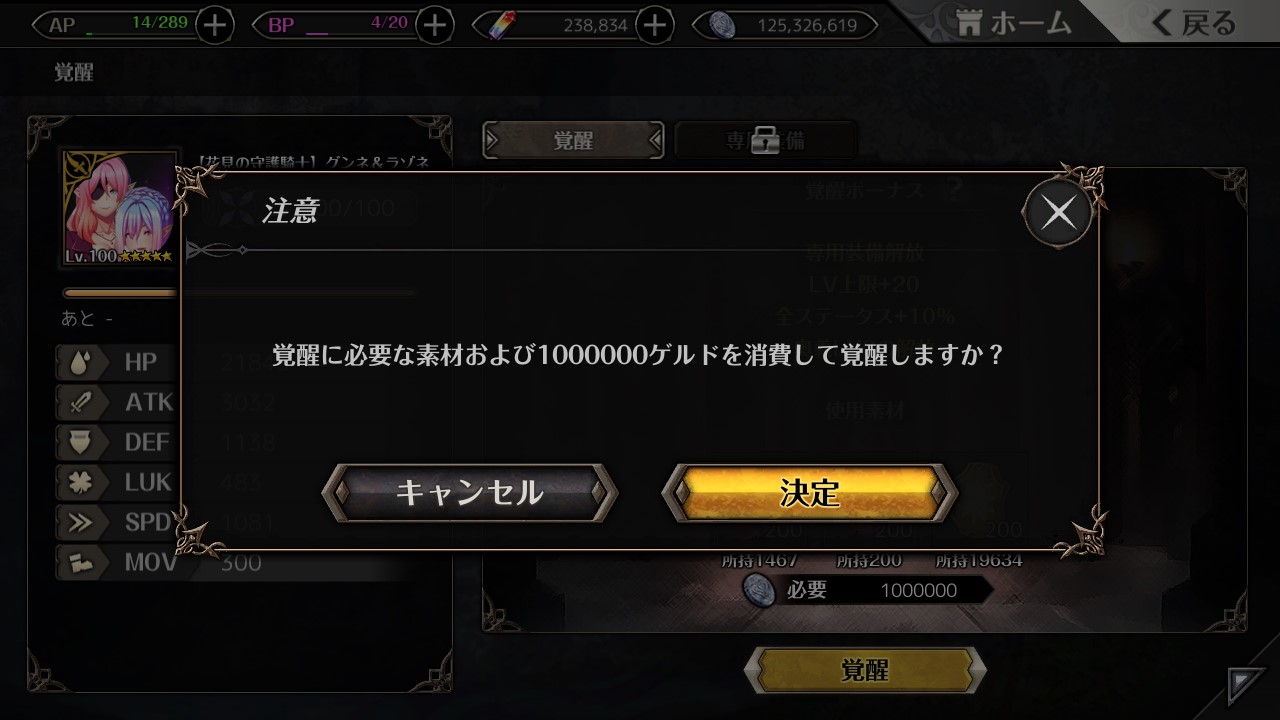Open the locked 専用装備 tab
Screen dimensions: 1280x720
coord(766,140)
